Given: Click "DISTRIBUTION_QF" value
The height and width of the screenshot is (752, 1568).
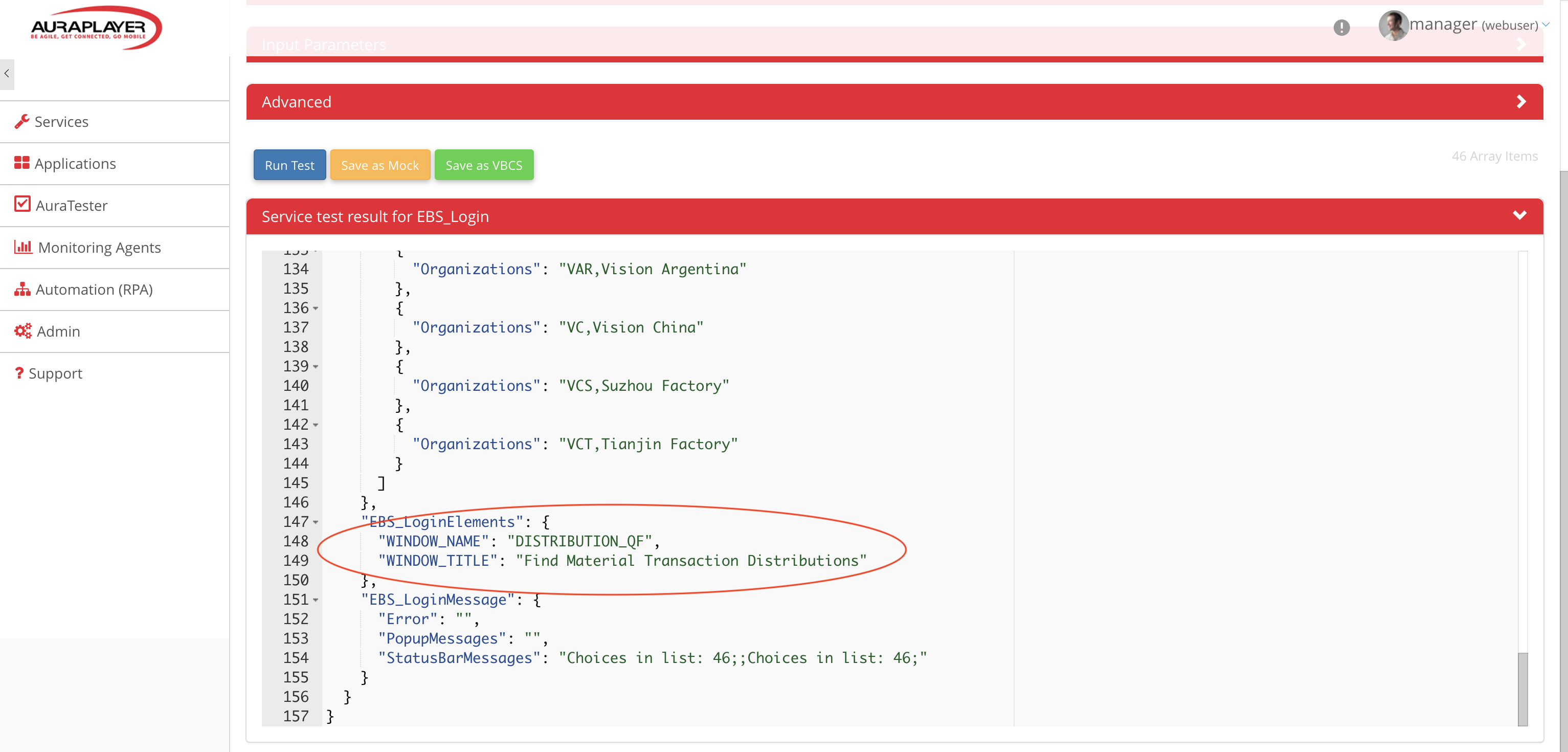Looking at the screenshot, I should coord(579,541).
